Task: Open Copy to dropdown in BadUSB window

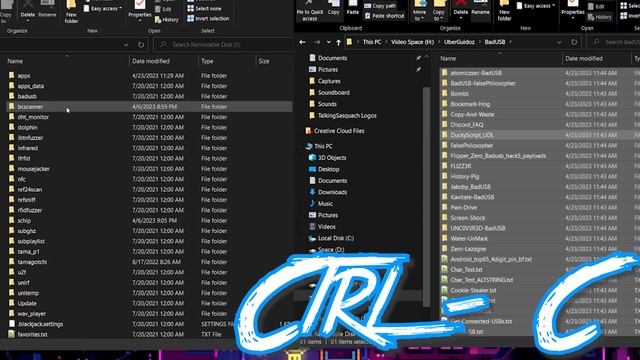Action: click(439, 11)
